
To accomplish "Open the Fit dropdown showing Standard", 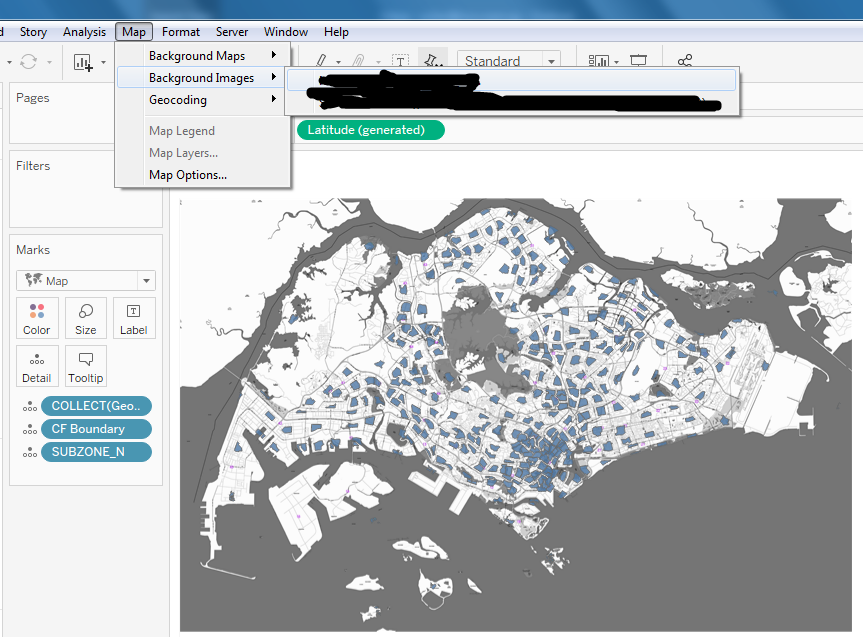I will click(x=510, y=60).
